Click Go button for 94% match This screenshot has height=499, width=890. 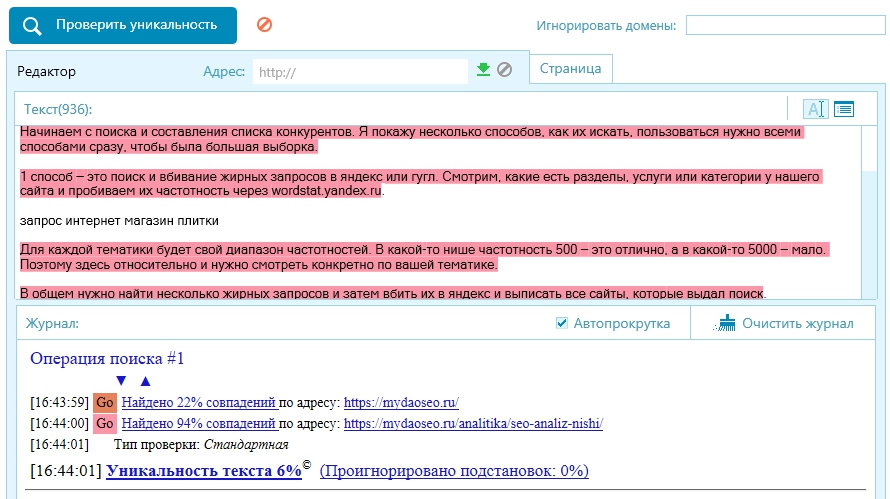pyautogui.click(x=105, y=423)
